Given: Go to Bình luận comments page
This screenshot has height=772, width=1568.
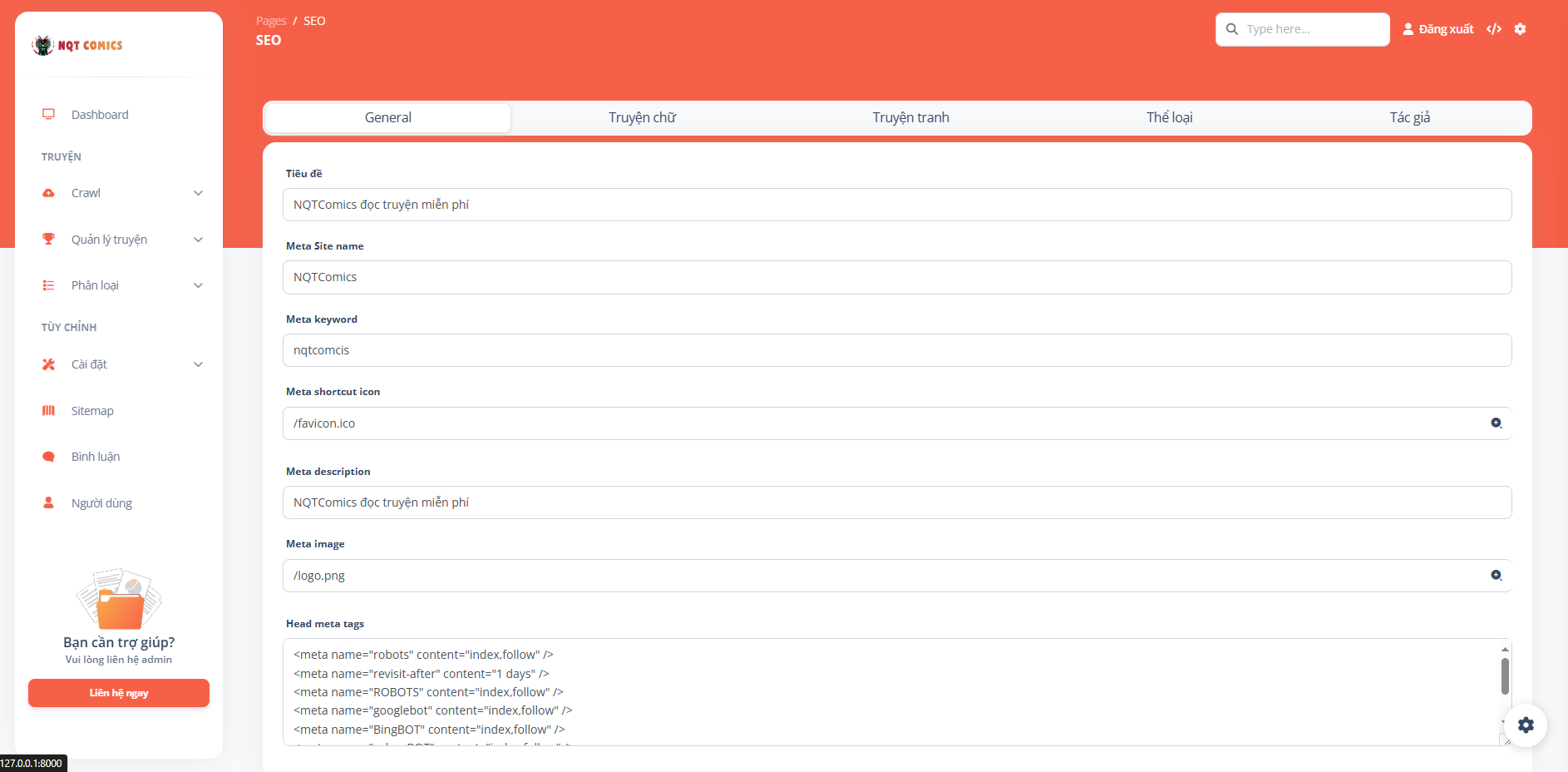Looking at the screenshot, I should [x=95, y=457].
